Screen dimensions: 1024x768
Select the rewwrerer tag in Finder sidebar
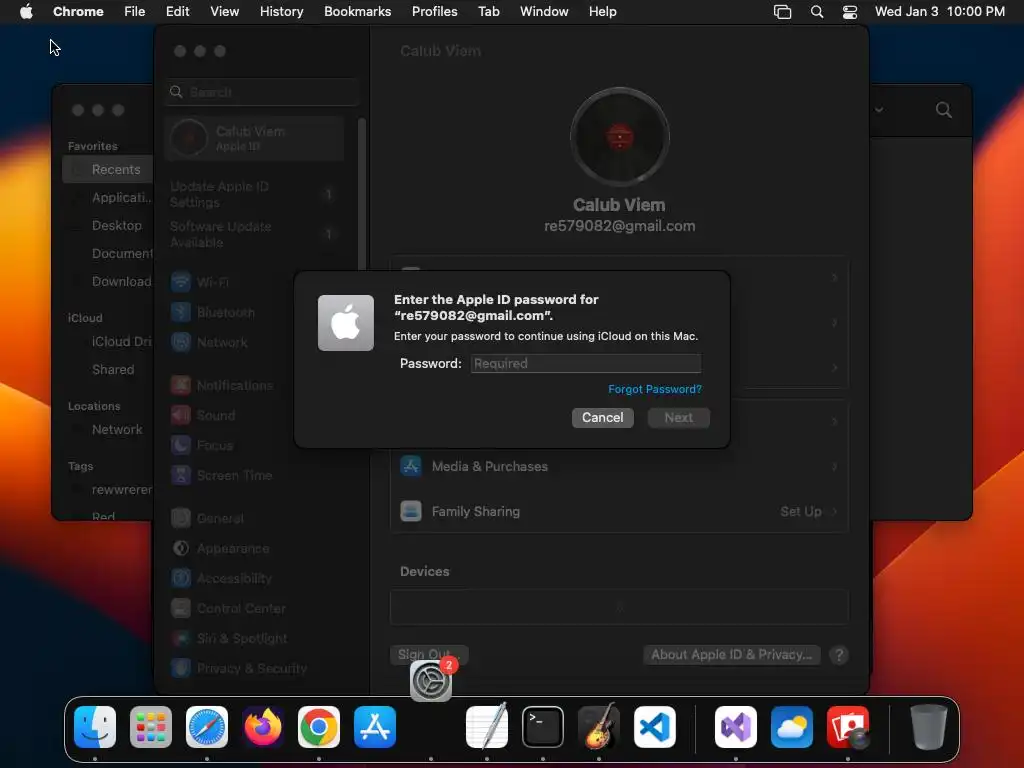click(x=108, y=490)
